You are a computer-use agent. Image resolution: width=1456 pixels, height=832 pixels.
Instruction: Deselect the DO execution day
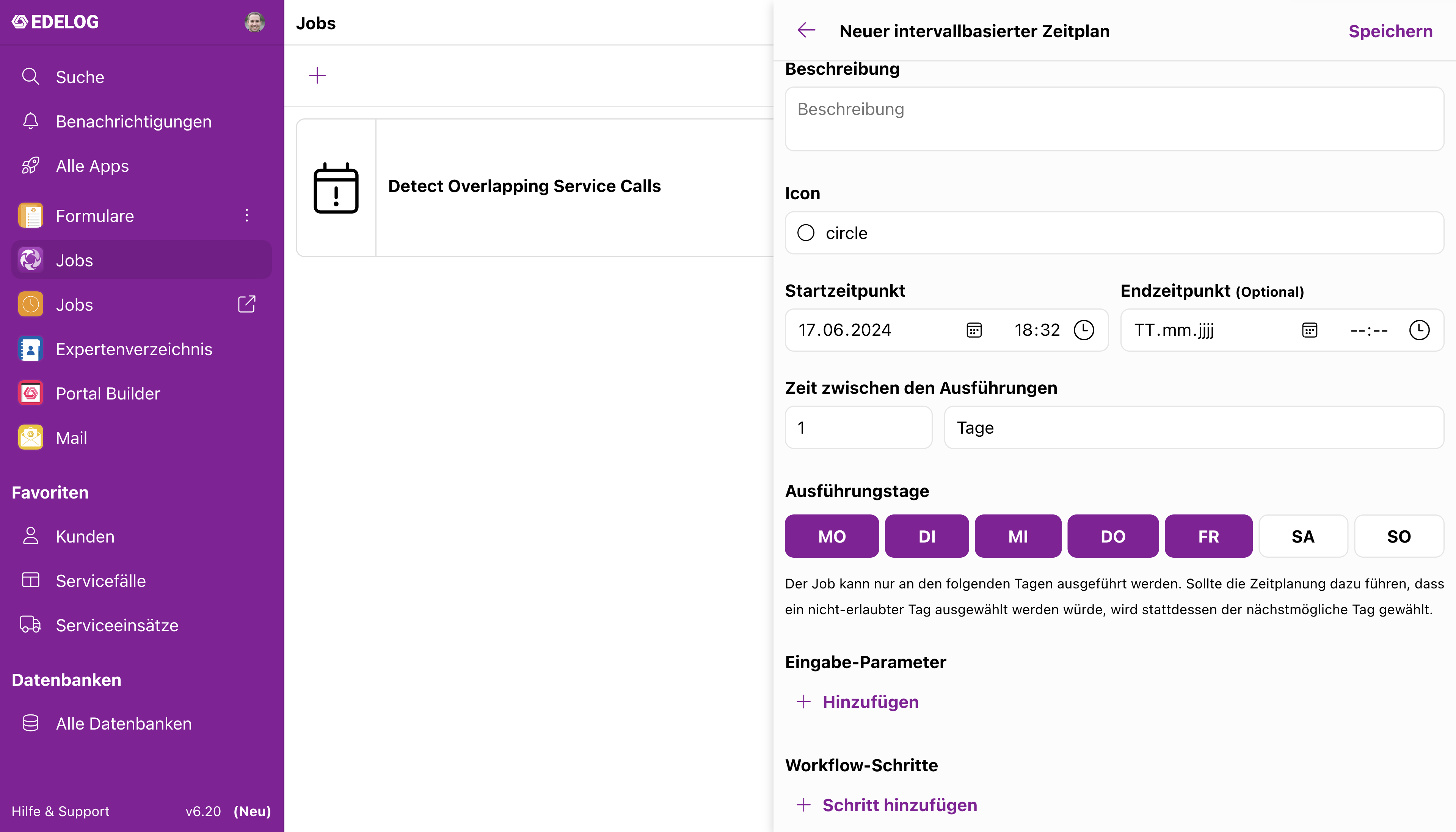(1113, 536)
